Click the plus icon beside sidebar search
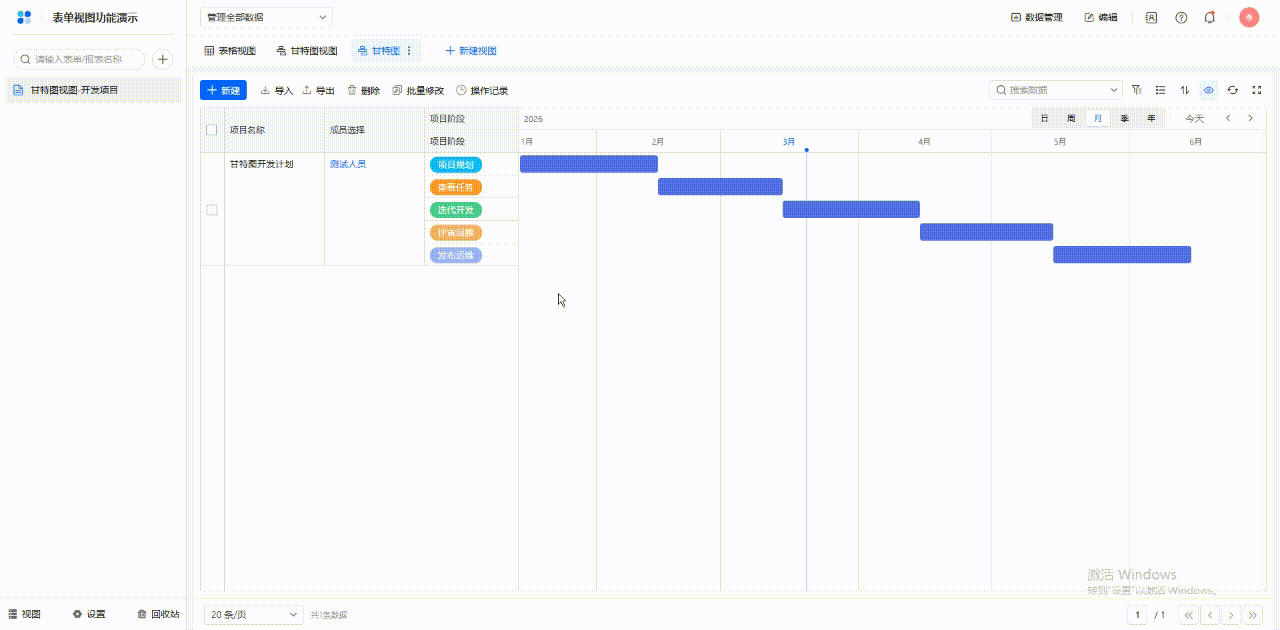 point(162,59)
